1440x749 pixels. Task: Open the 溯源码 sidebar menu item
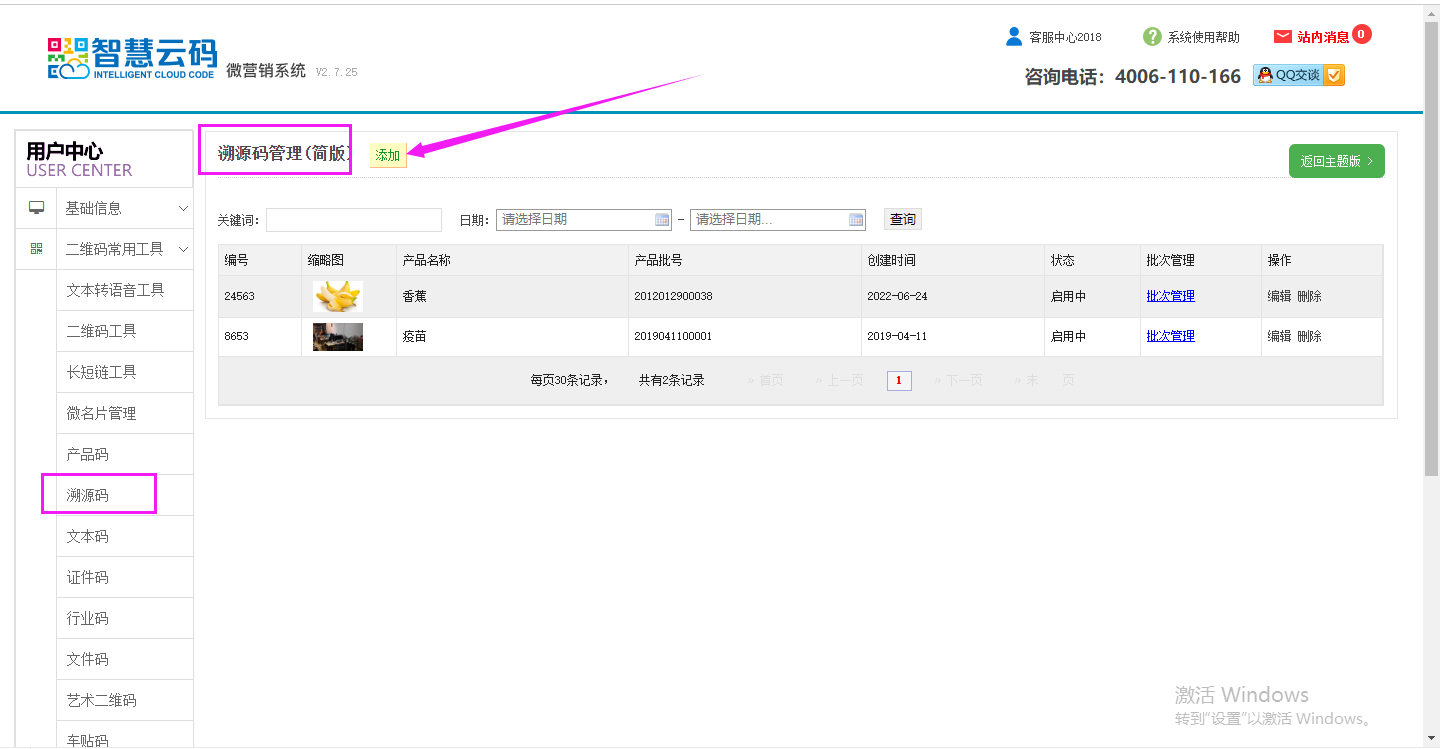(88, 495)
